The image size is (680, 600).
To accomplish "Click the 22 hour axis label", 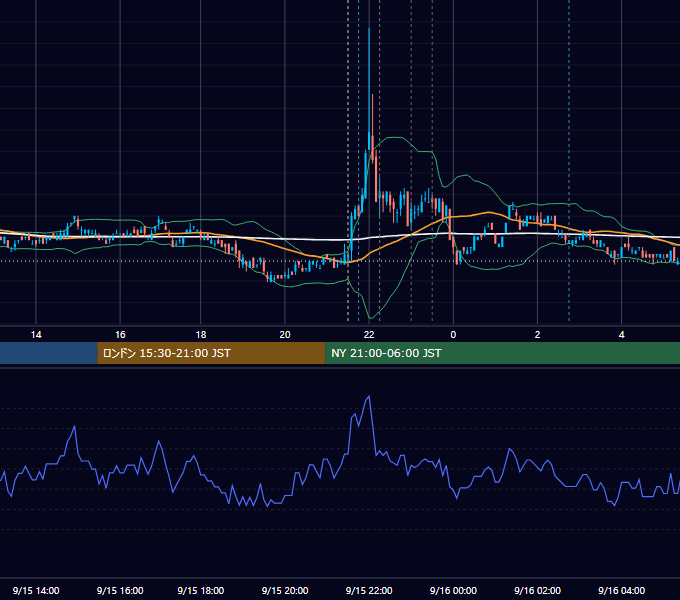I will tap(369, 335).
